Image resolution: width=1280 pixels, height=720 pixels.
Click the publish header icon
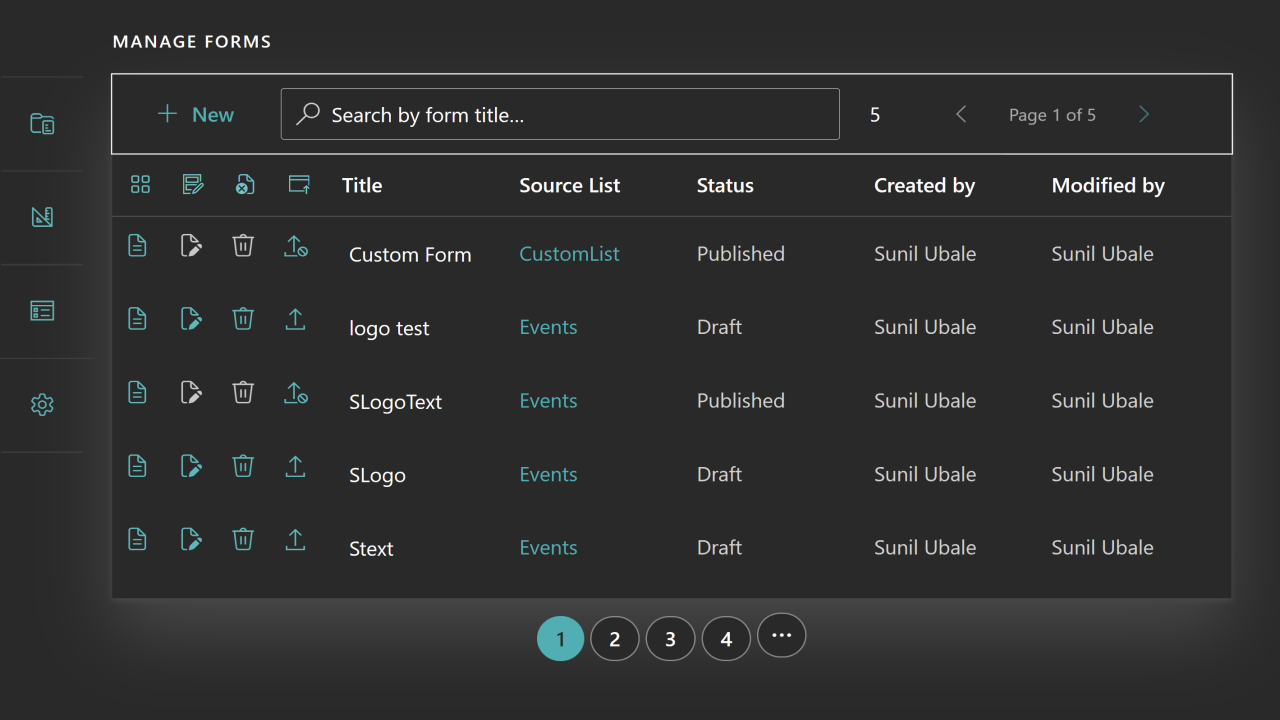pos(299,184)
